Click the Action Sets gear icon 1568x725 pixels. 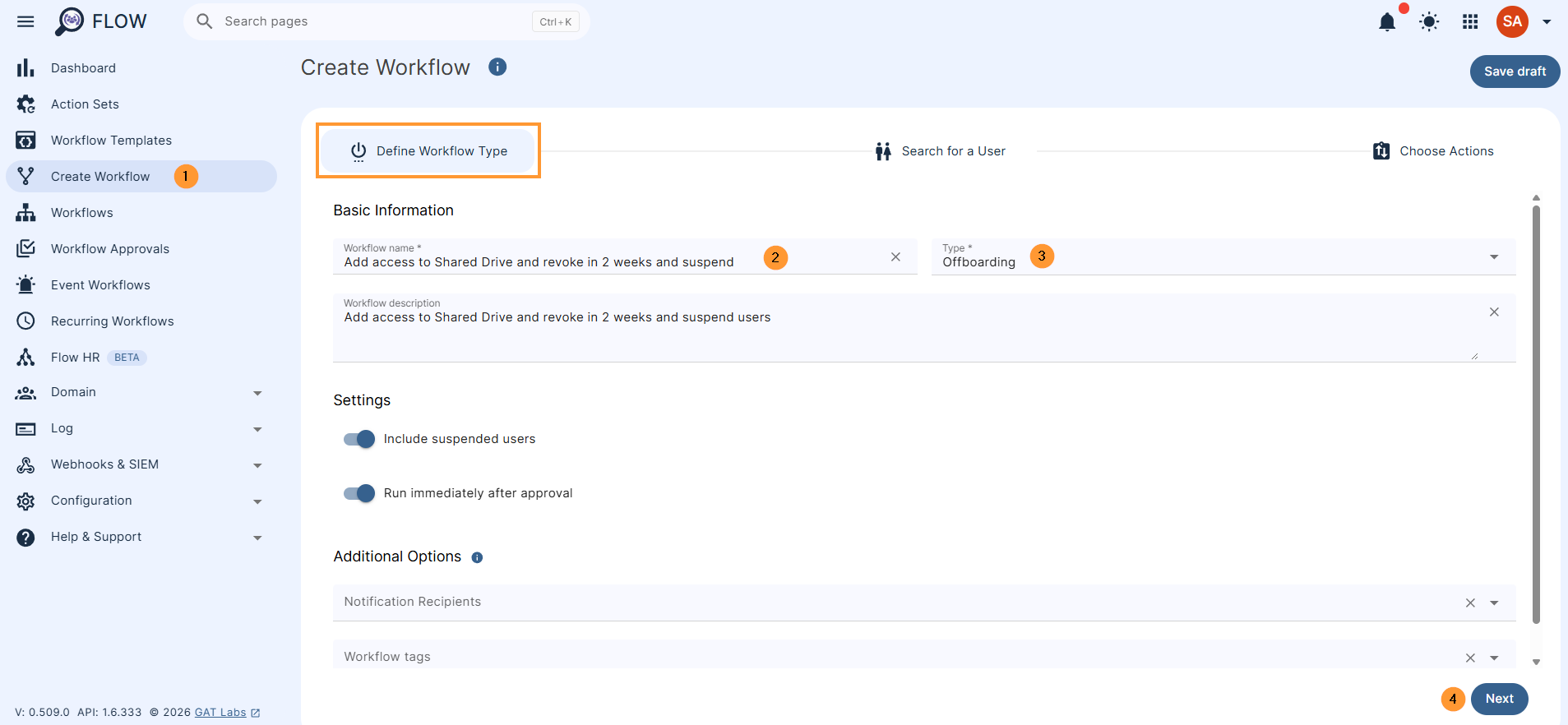click(x=25, y=104)
